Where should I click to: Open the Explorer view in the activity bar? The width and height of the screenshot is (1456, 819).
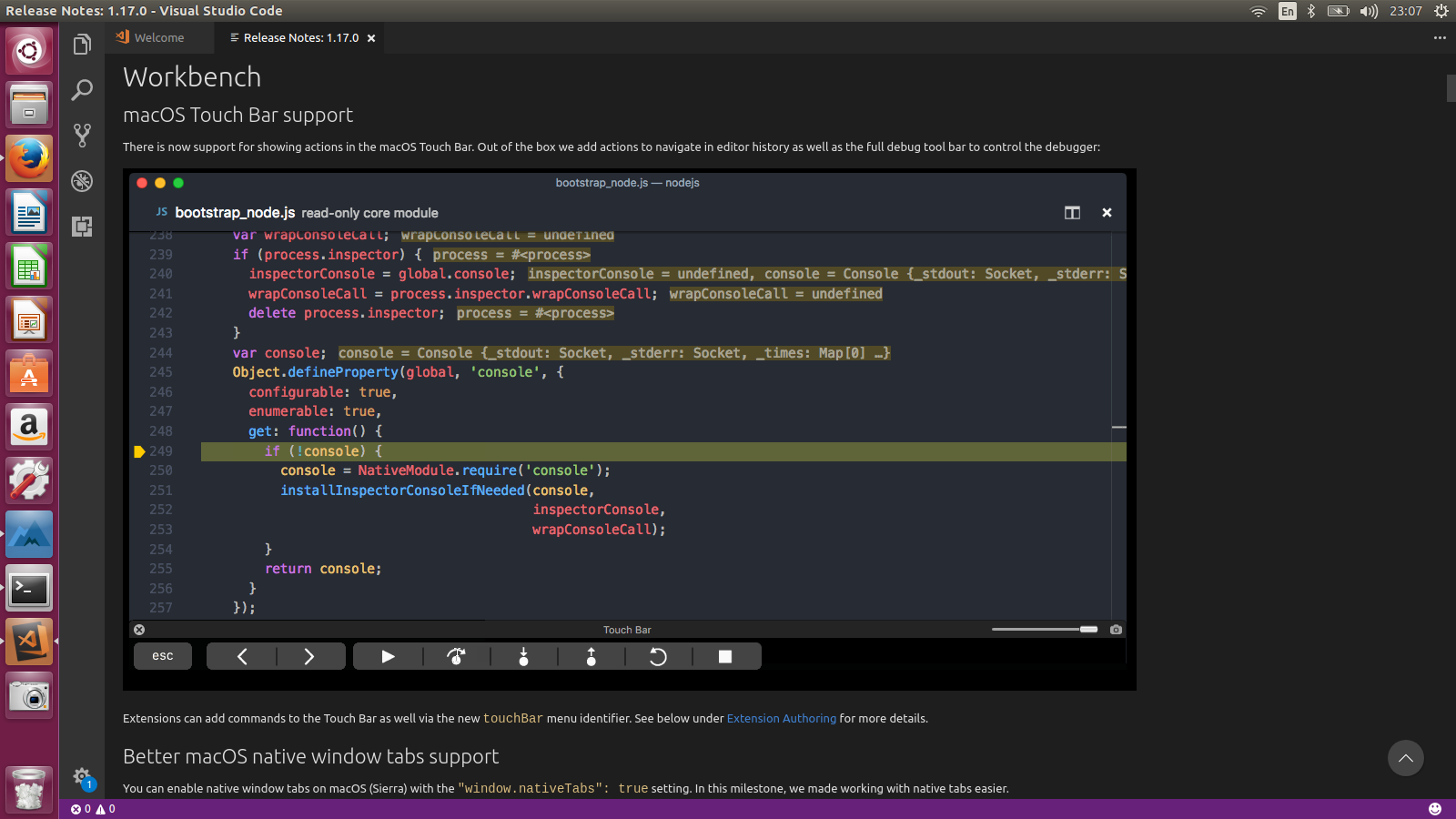pyautogui.click(x=82, y=43)
